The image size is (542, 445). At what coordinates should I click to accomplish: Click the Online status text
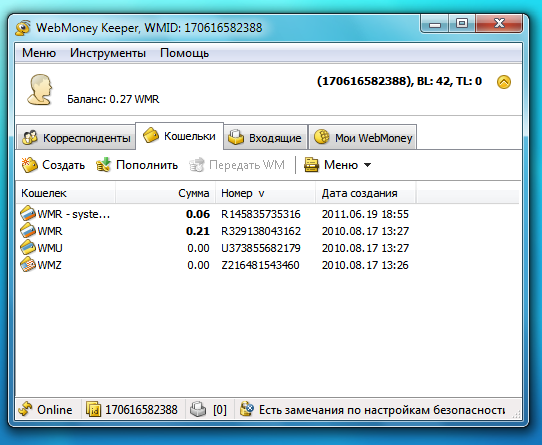[x=55, y=410]
